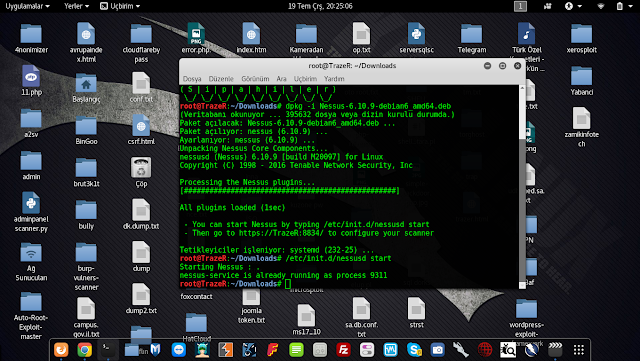Image resolution: width=640 pixels, height=361 pixels.
Task: Click the terminal vertical scrollbar
Action: point(522,187)
